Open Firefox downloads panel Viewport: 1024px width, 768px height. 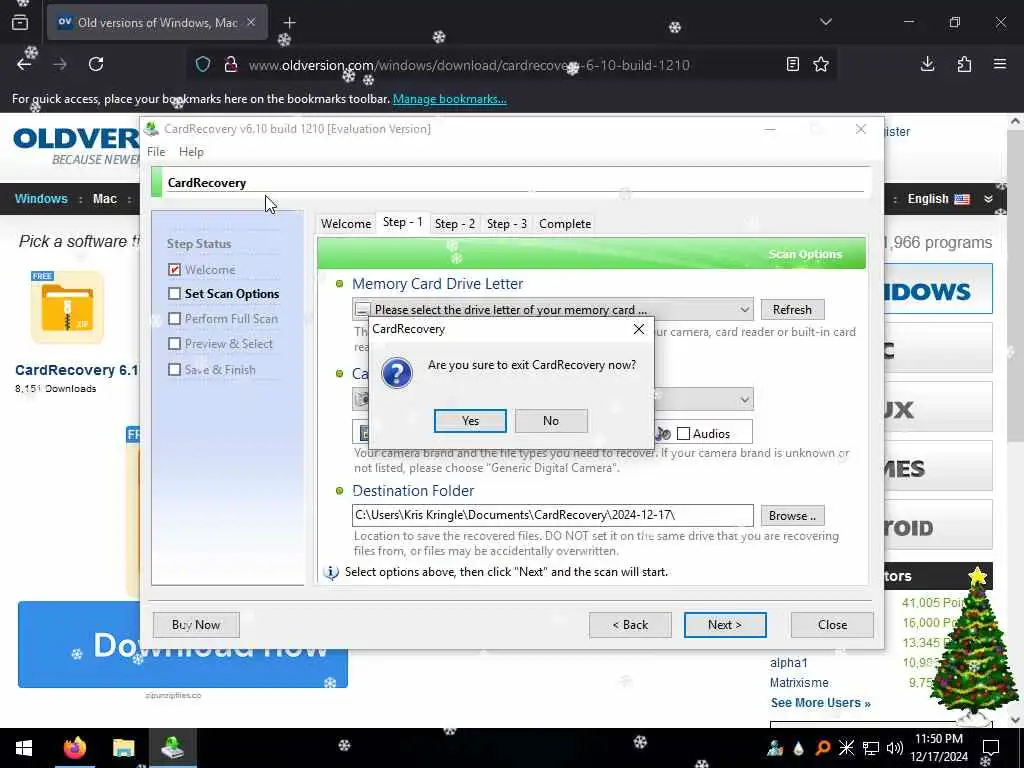click(x=927, y=64)
